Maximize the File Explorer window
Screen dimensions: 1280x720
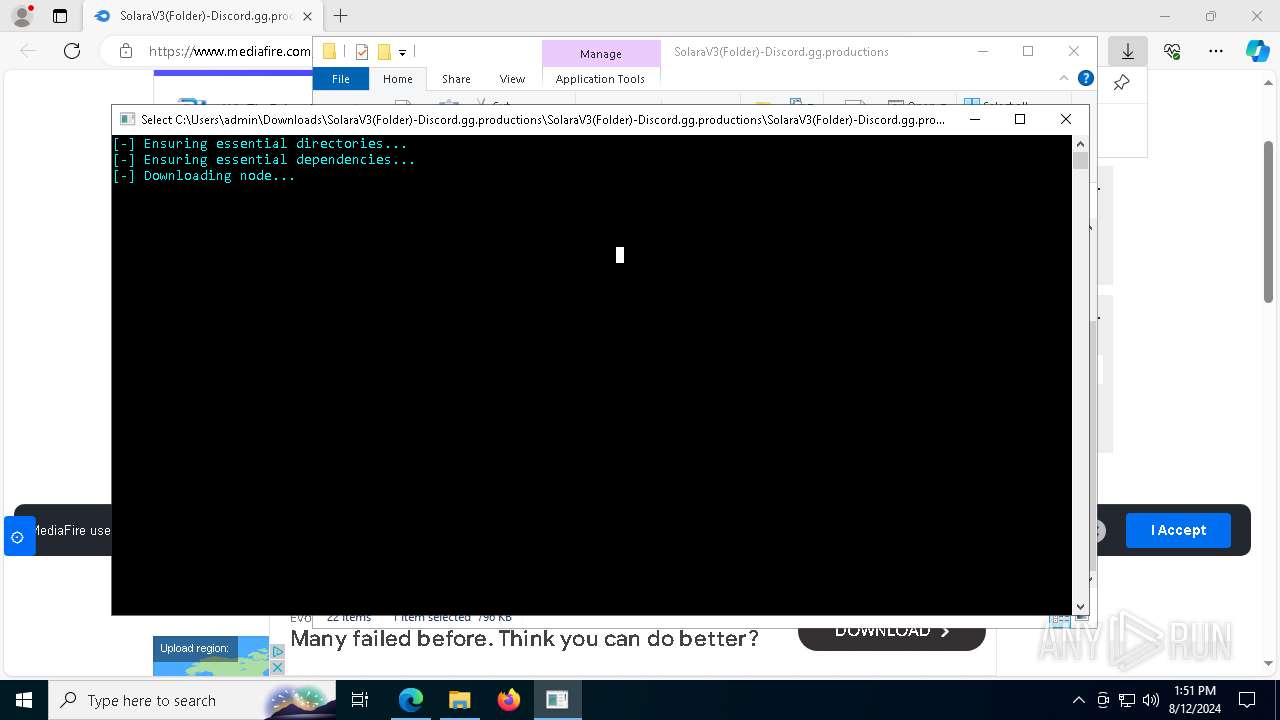pos(1028,51)
